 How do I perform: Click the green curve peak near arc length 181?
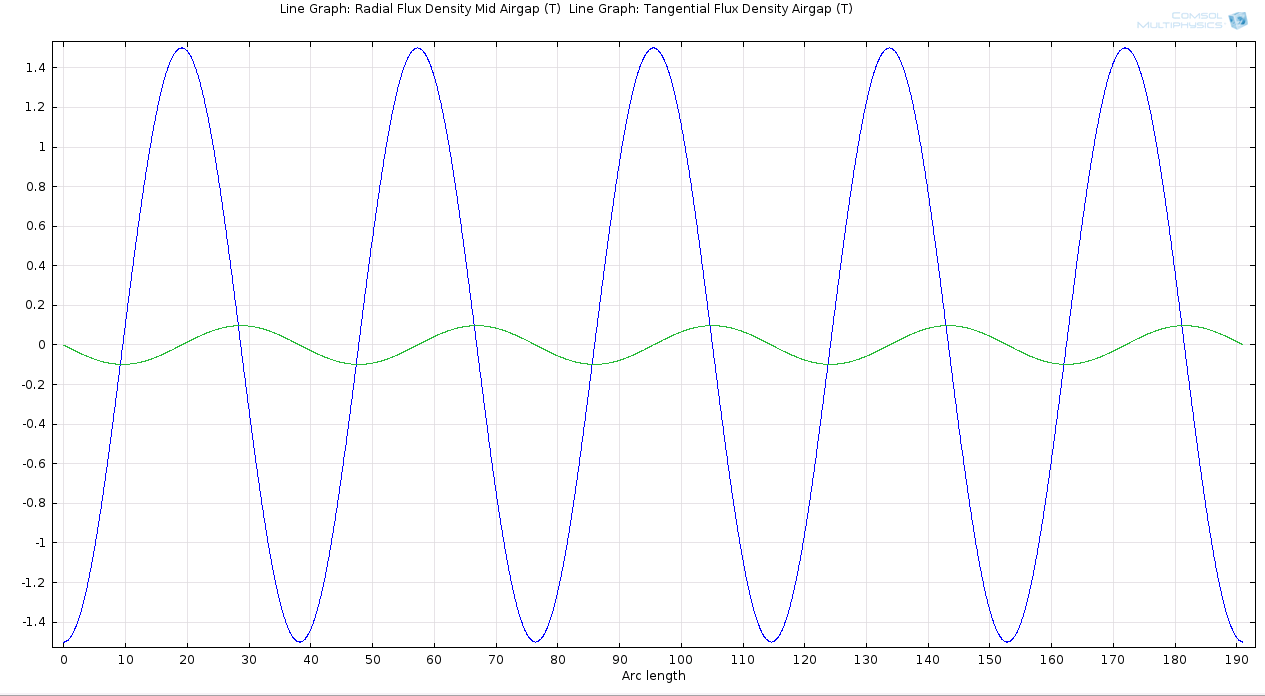[x=1183, y=325]
